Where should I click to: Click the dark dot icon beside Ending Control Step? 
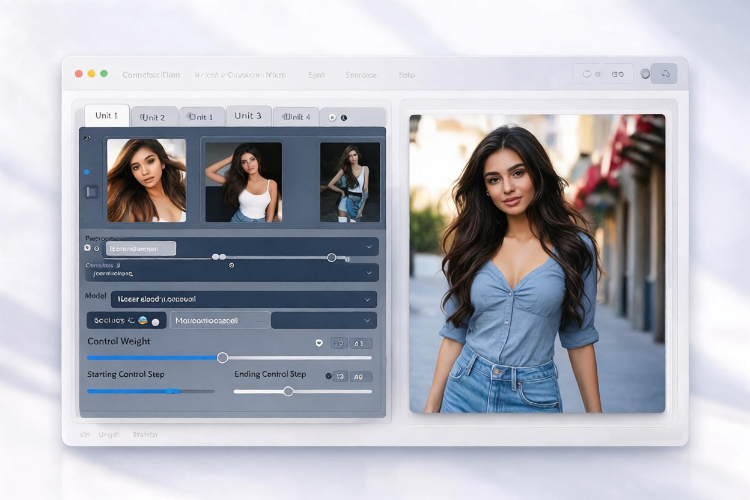click(x=329, y=376)
